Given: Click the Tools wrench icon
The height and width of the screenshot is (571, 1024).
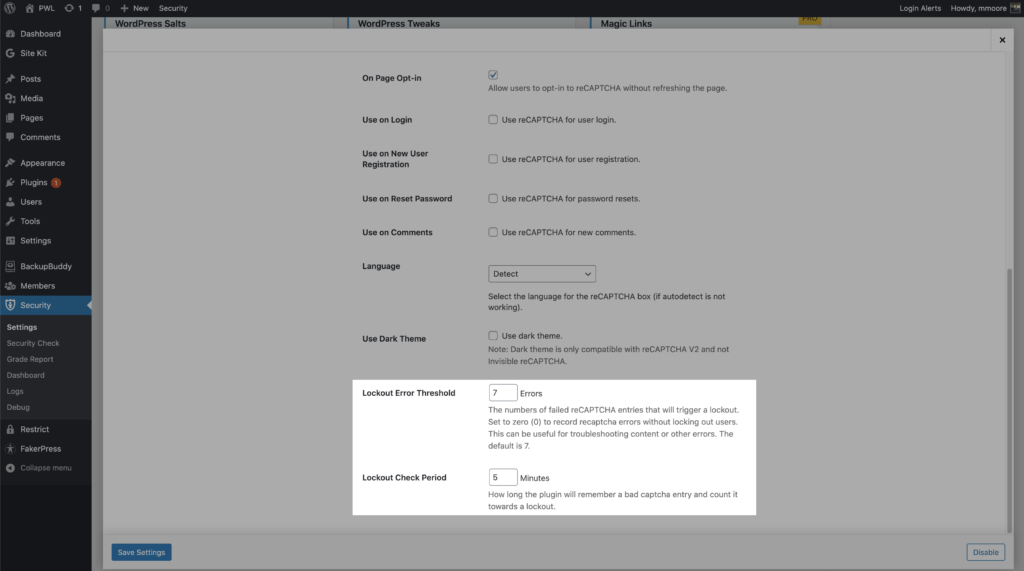Looking at the screenshot, I should pyautogui.click(x=10, y=221).
